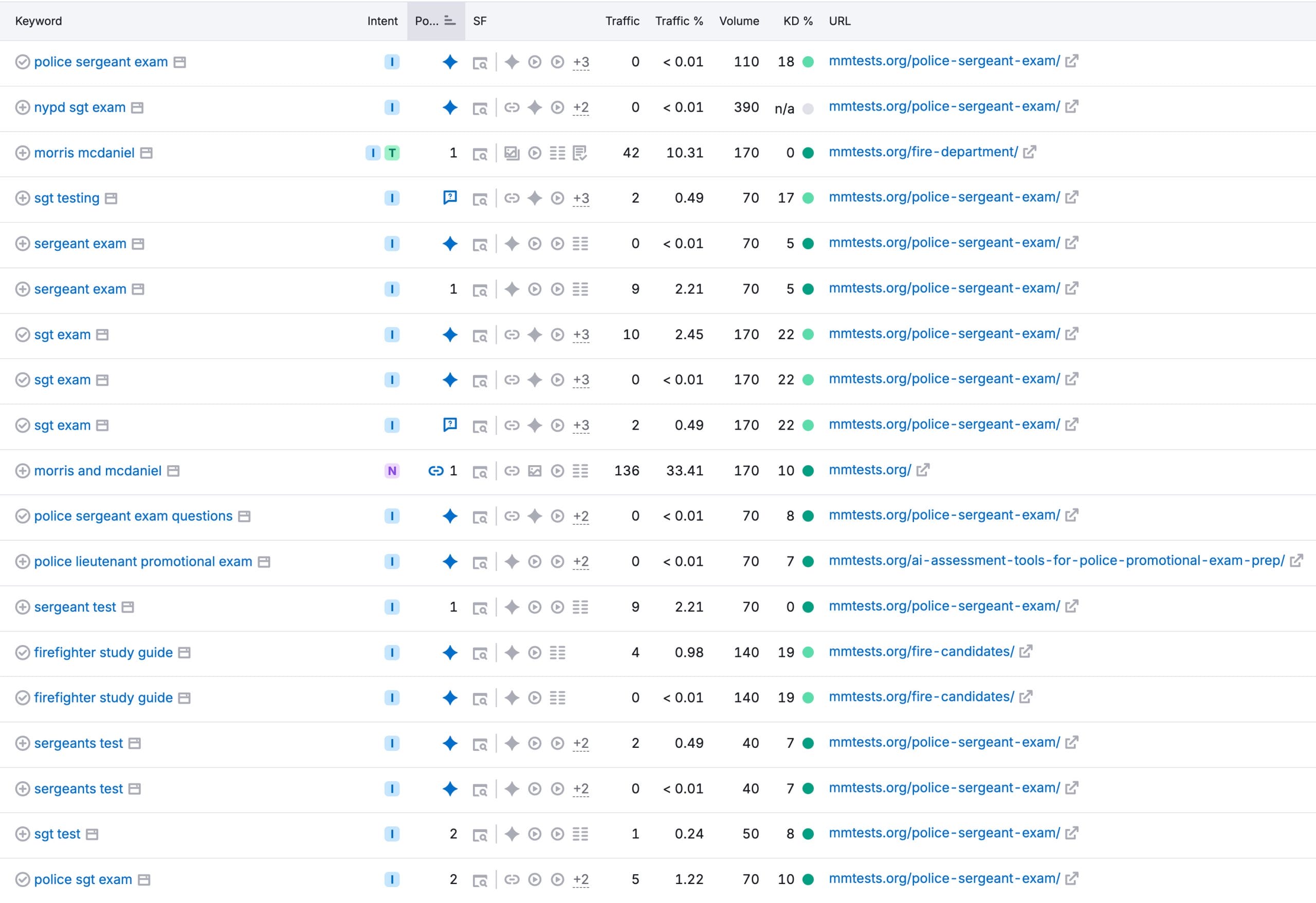
Task: Click image pack icon in morris mcdaniel row
Action: tap(511, 153)
